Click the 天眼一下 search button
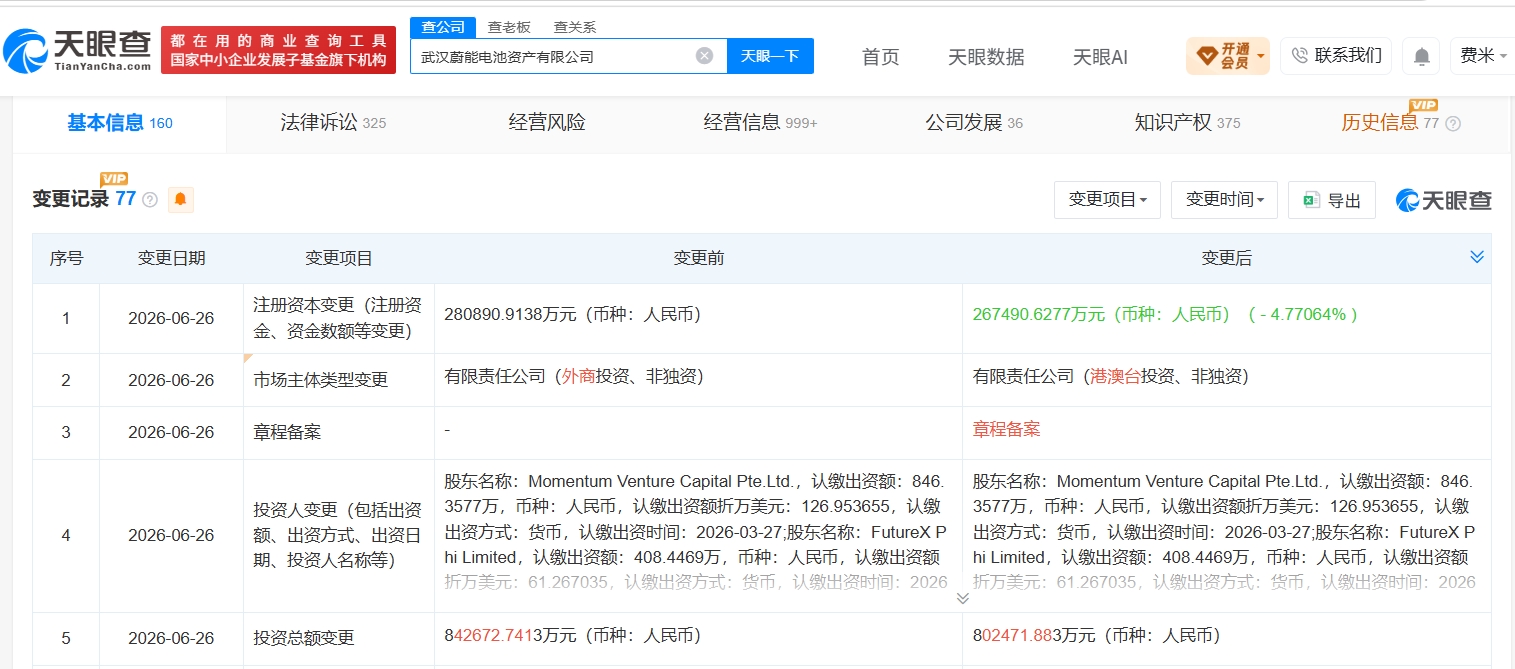Screen dimensions: 1515x669 click(770, 56)
